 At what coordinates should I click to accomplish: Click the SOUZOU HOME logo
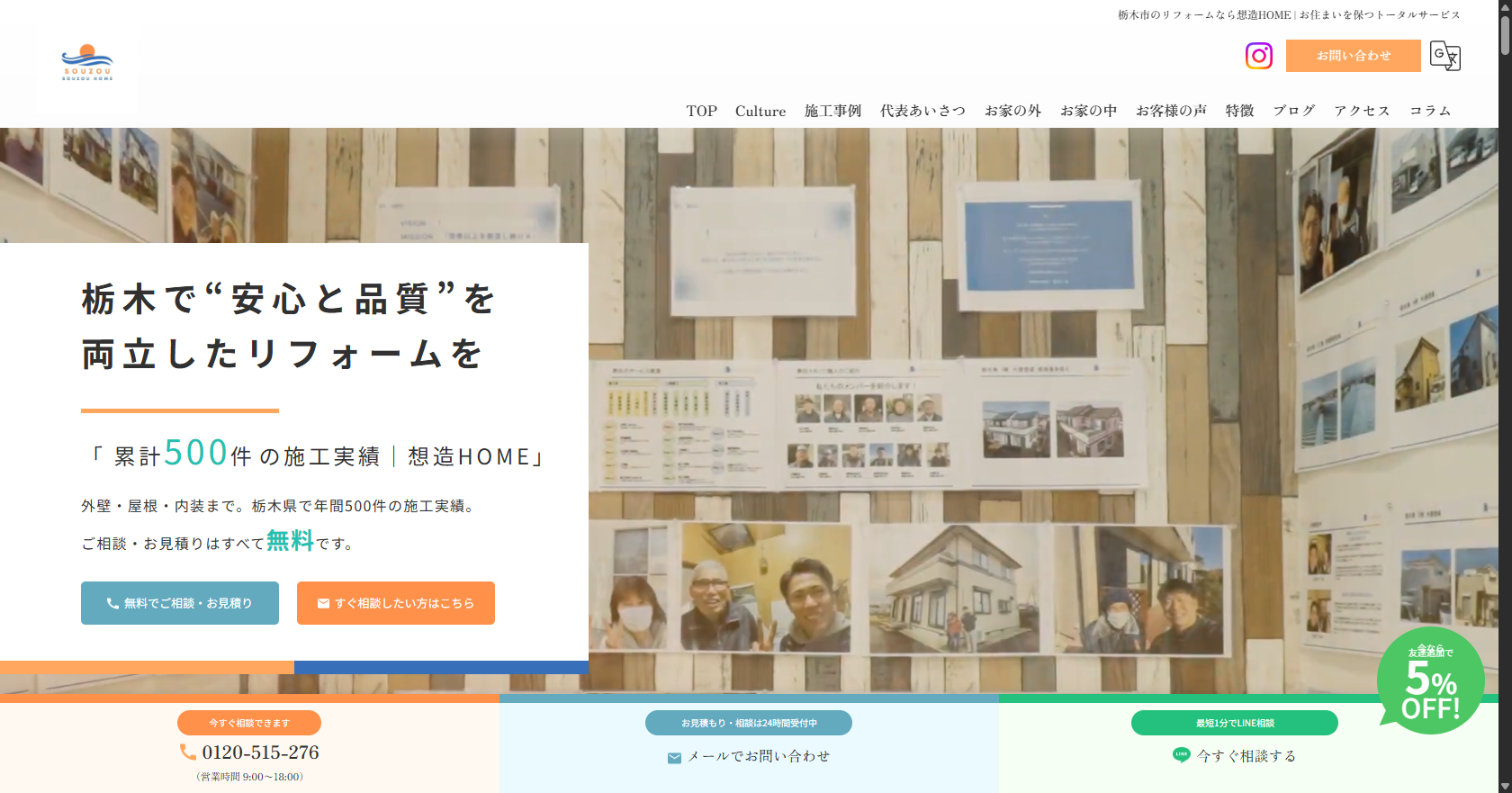[87, 63]
